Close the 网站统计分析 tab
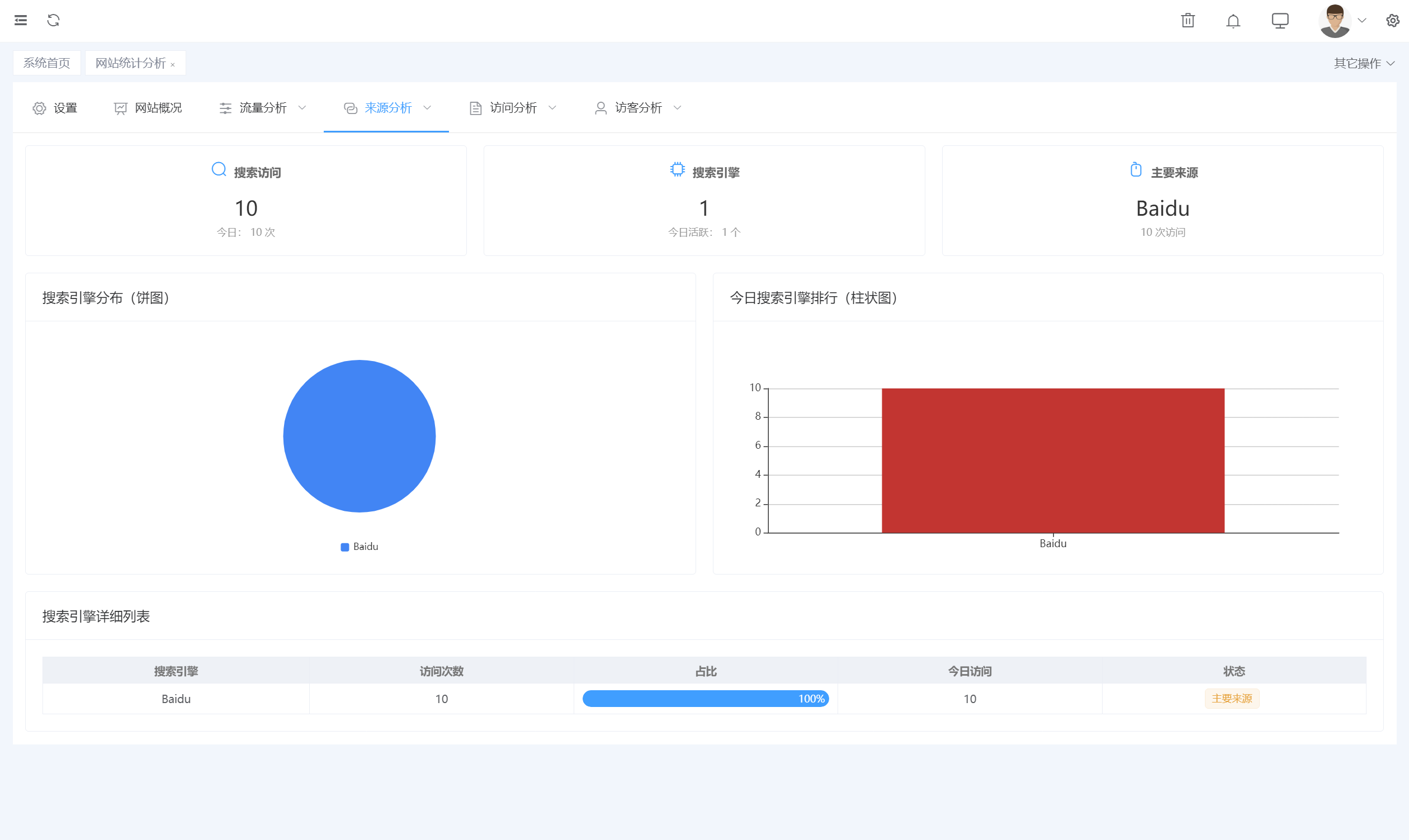The width and height of the screenshot is (1409, 840). [x=173, y=65]
